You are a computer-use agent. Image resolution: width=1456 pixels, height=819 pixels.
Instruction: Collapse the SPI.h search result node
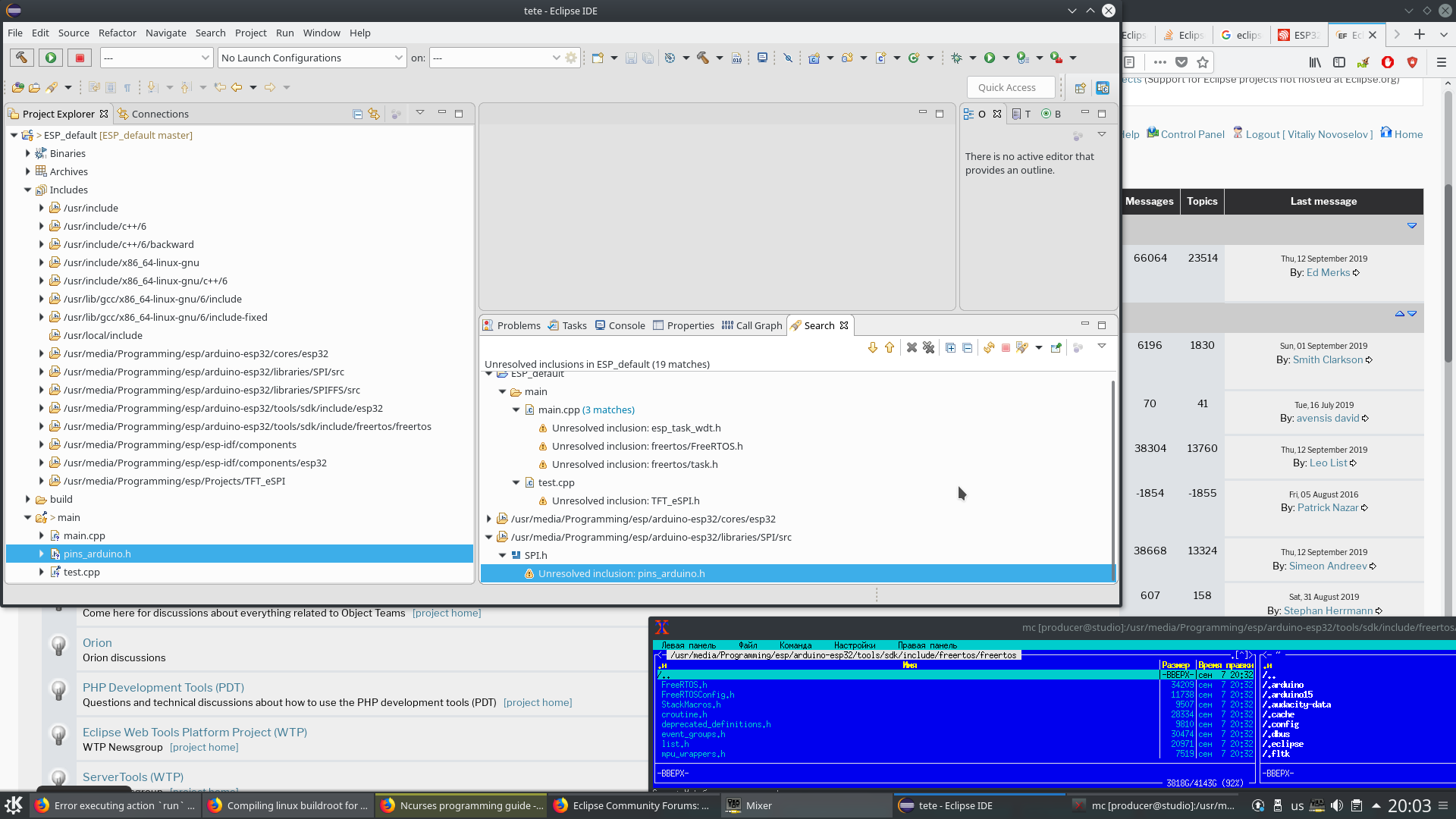pyautogui.click(x=503, y=555)
